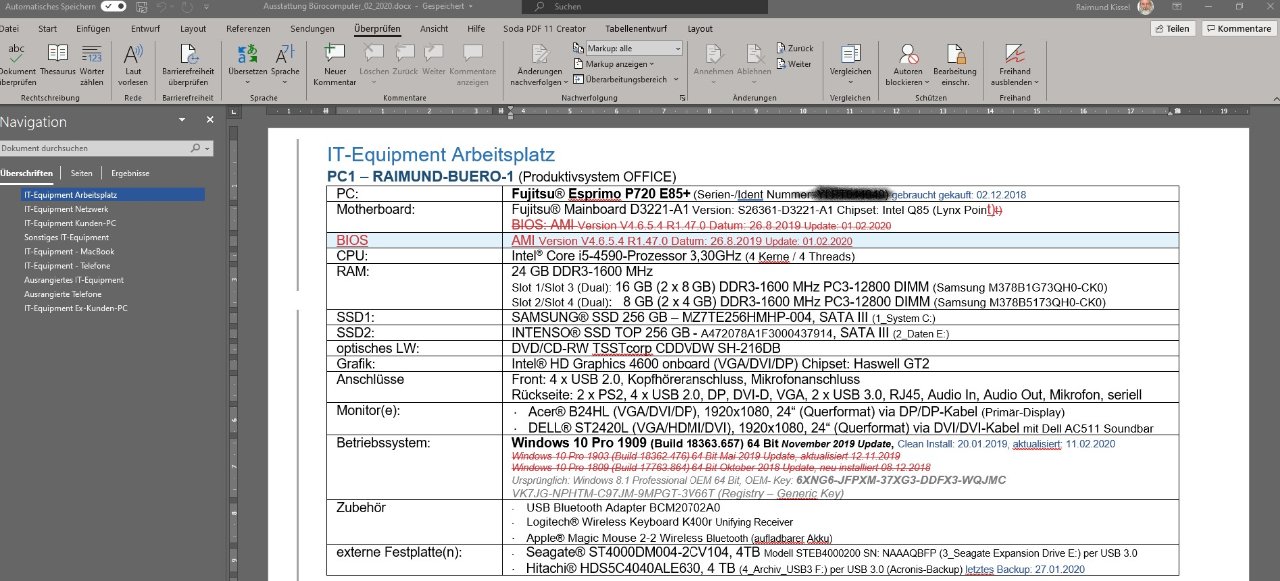This screenshot has height=581, width=1280.
Task: Open the Überarbeitungsbereich dropdown
Action: 625,79
